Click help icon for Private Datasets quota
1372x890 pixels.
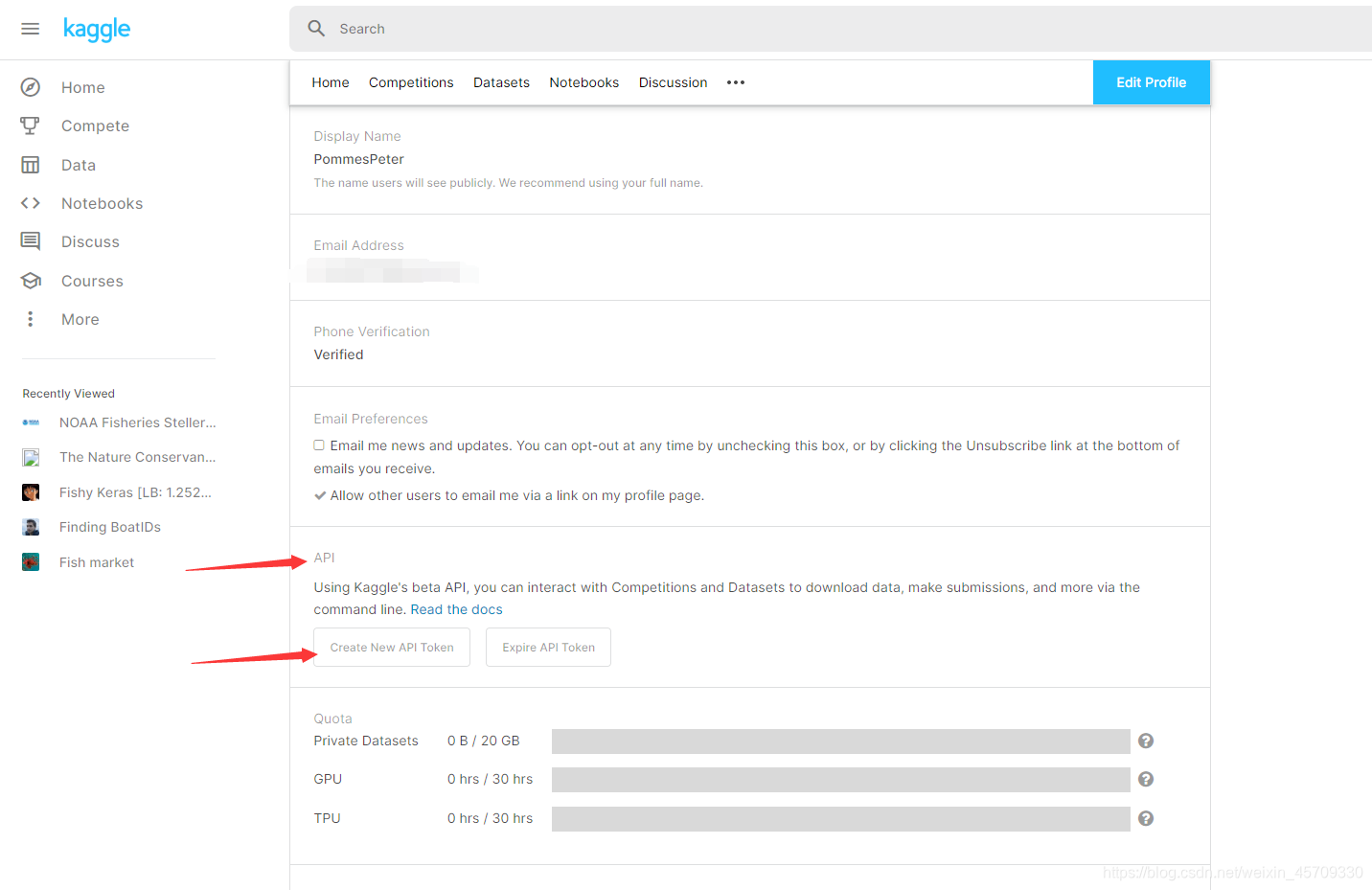[1146, 741]
